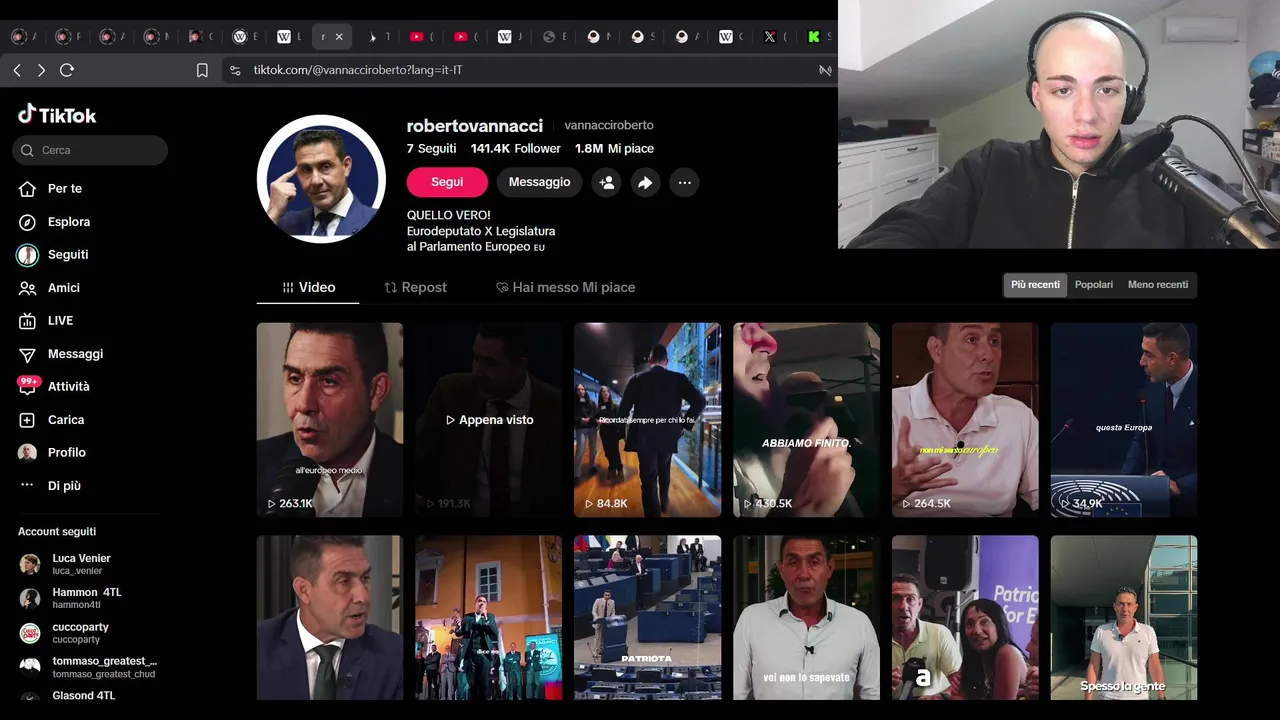Click the add-friend person icon
Screen dimensions: 1280x720
click(x=606, y=183)
